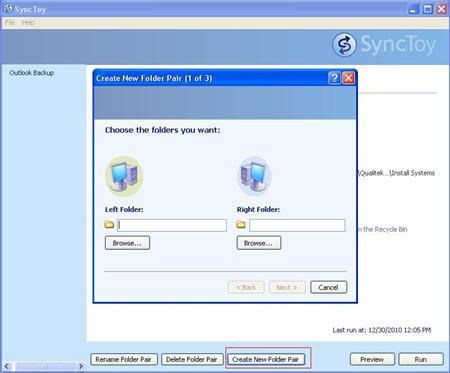Click the grayed-out Next button
450x373 pixels.
click(x=287, y=287)
